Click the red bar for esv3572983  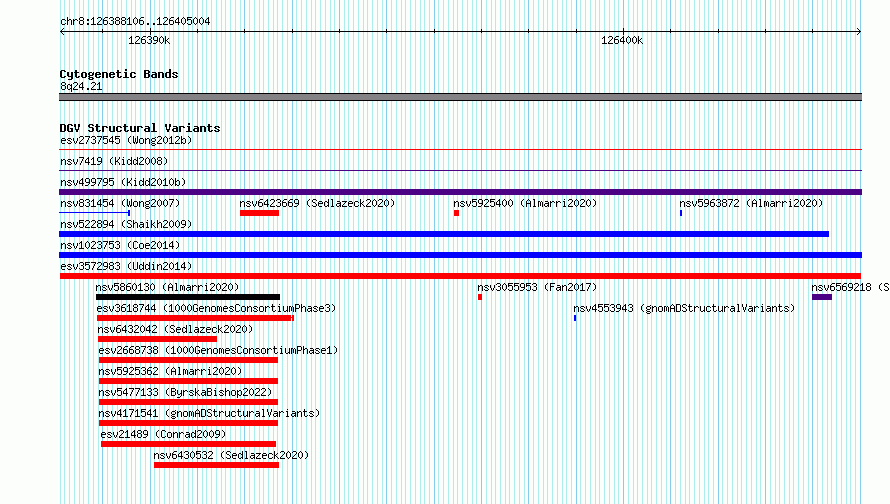coord(460,276)
